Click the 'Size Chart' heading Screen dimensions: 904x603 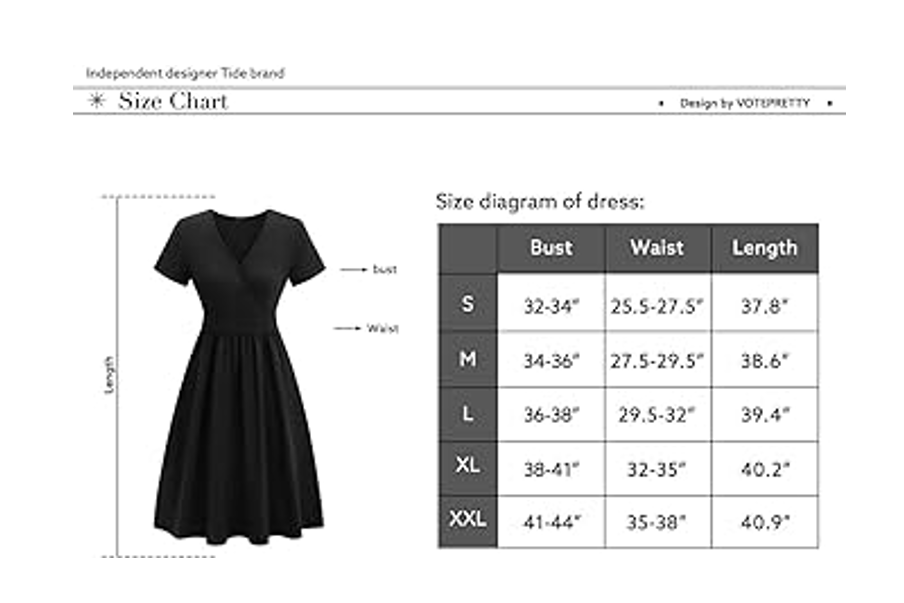click(x=173, y=101)
